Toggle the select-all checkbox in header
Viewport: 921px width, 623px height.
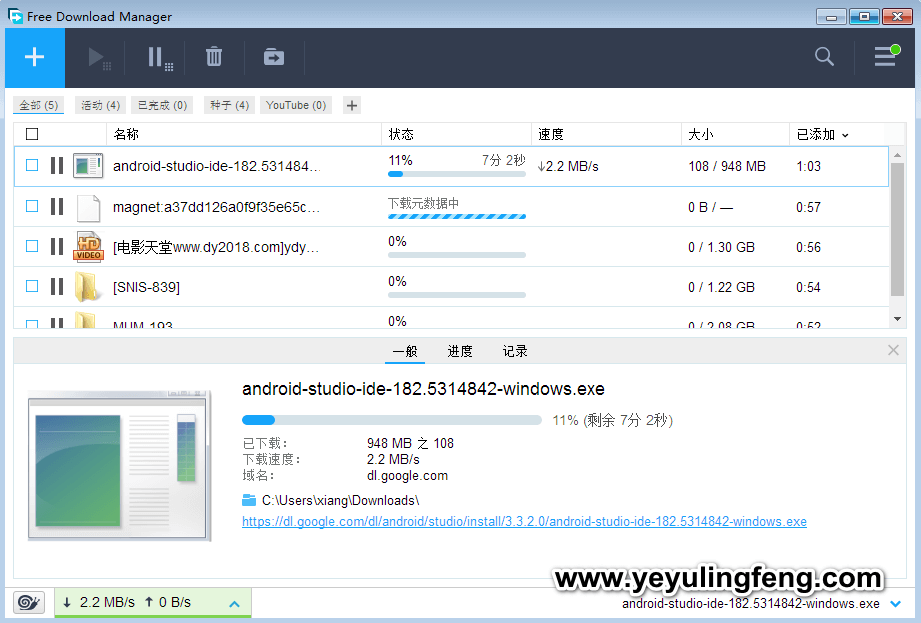32,134
